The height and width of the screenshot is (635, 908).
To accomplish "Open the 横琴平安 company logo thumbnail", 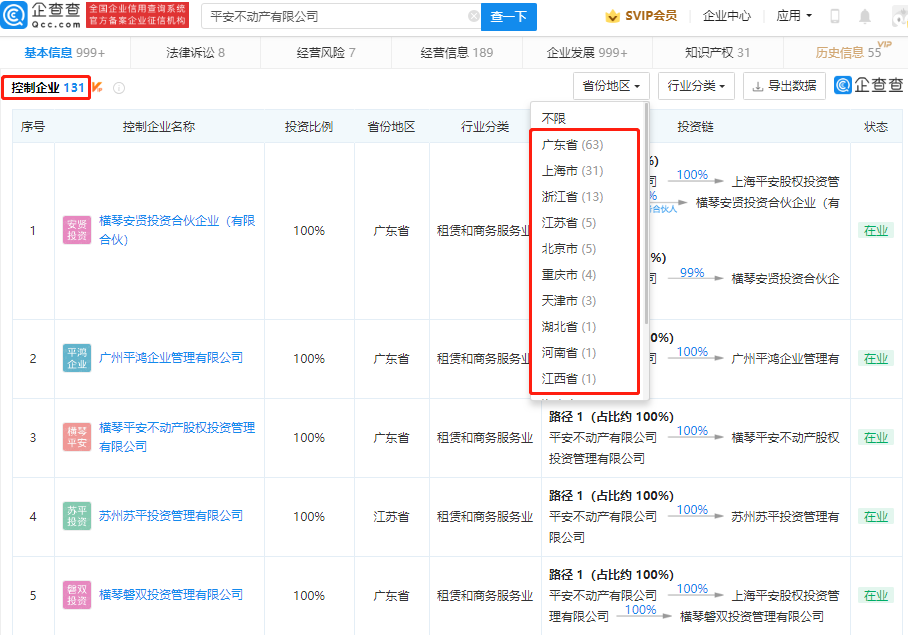I will [77, 437].
